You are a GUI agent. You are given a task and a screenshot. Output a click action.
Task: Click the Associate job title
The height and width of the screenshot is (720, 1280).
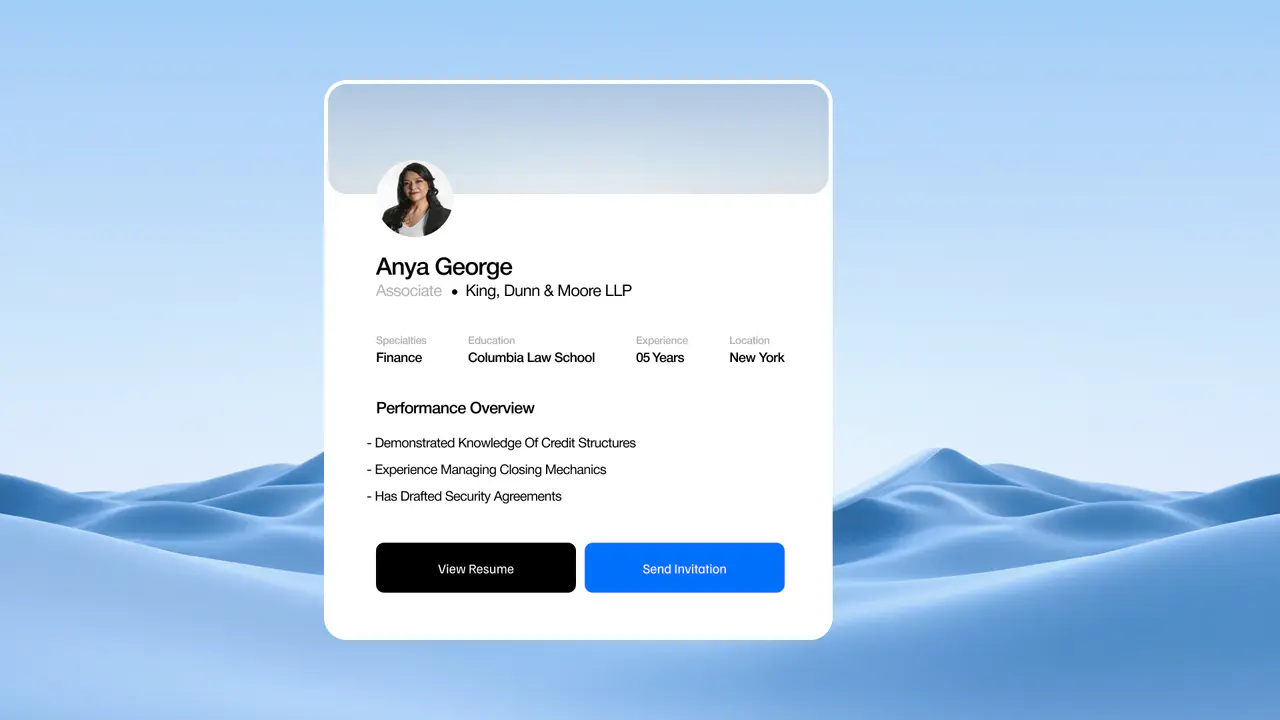pyautogui.click(x=409, y=291)
